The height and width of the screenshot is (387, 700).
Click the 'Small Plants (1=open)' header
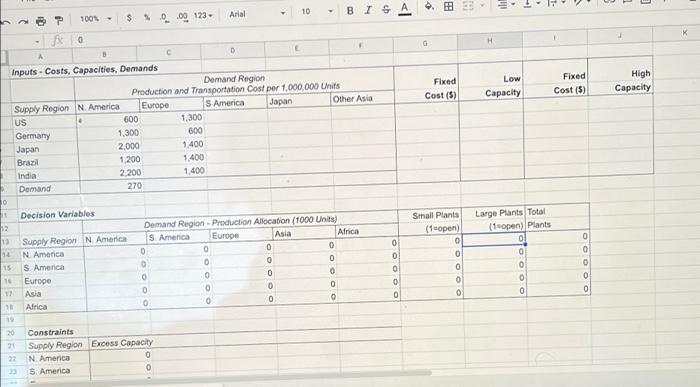click(435, 222)
